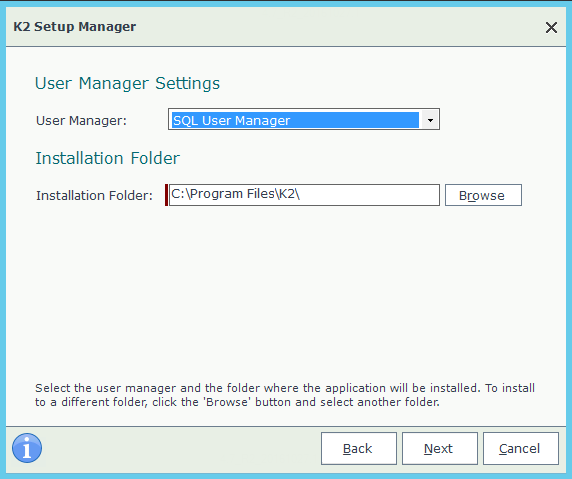572x479 pixels.
Task: Place cursor in empty space after the K2 path
Action: [368, 195]
